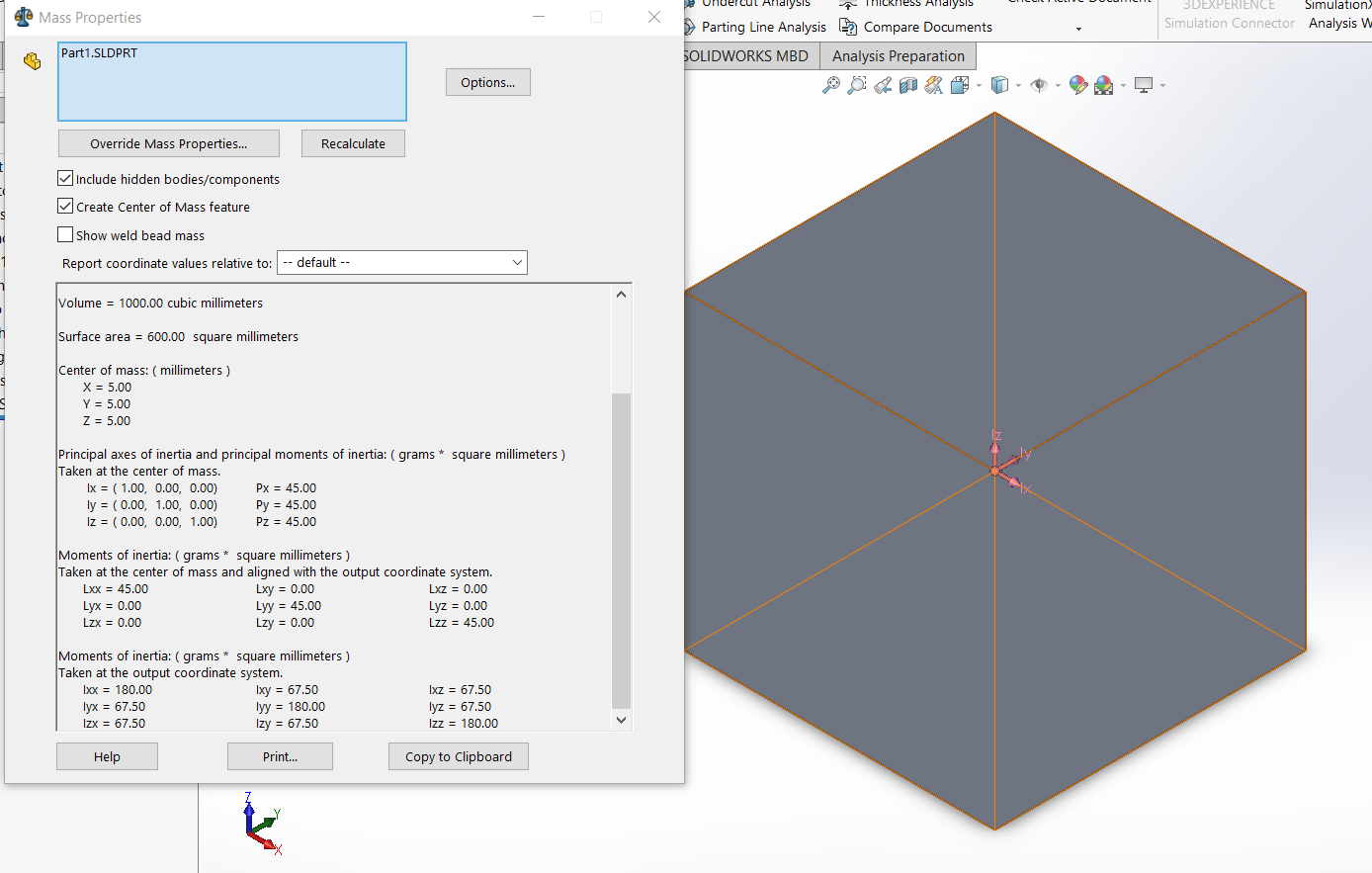The image size is (1372, 873).
Task: Expand the View Settings dropdown arrow
Action: click(x=1162, y=86)
